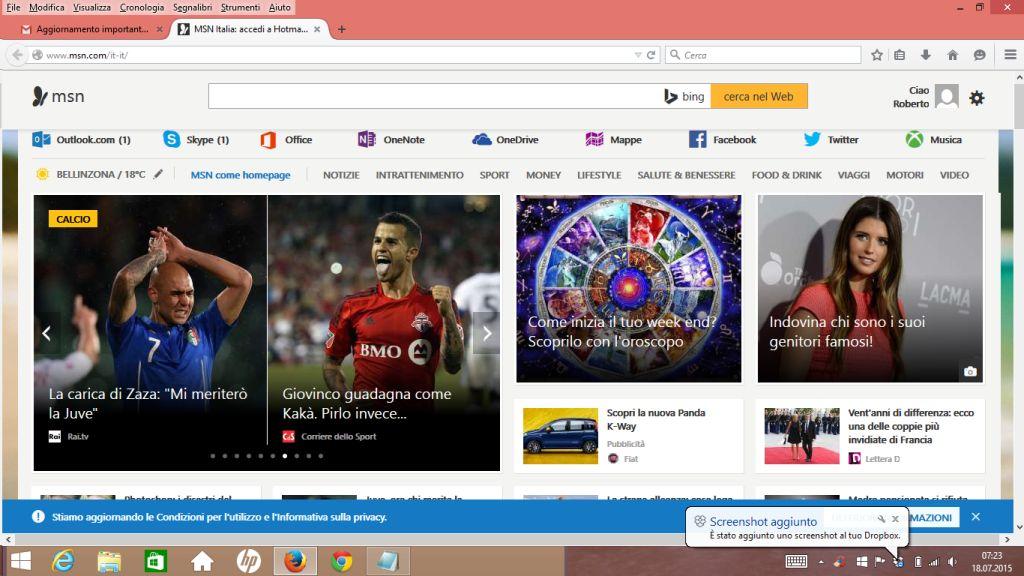The image size is (1024, 576).
Task: Open File Explorer from the taskbar
Action: pyautogui.click(x=109, y=561)
